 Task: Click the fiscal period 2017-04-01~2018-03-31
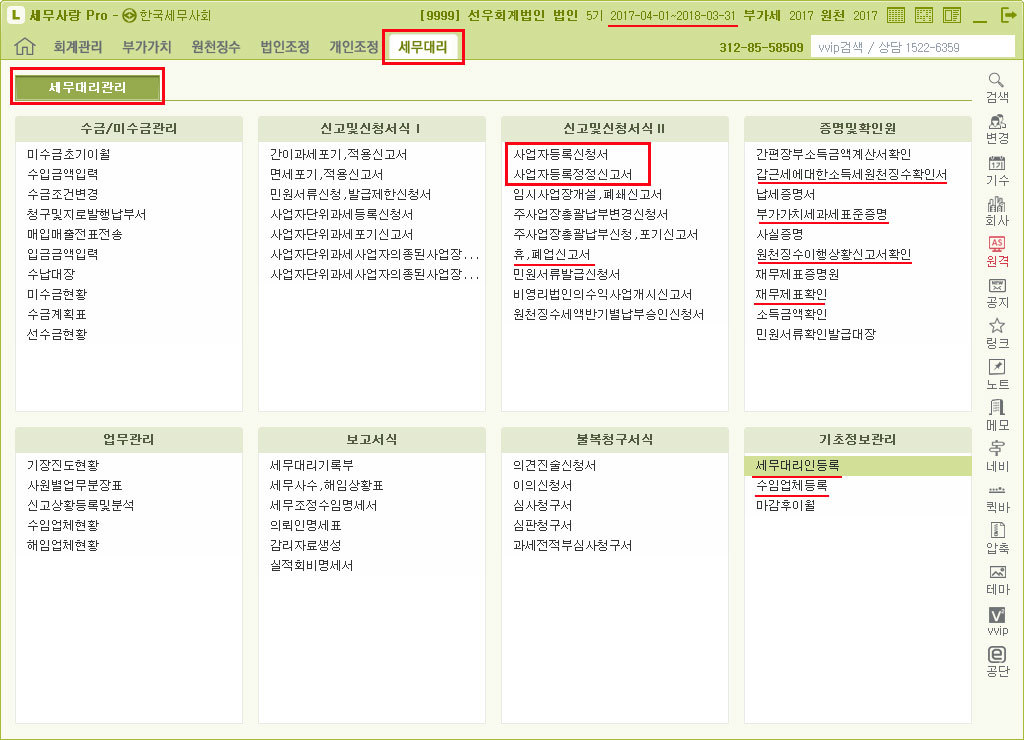(x=673, y=16)
